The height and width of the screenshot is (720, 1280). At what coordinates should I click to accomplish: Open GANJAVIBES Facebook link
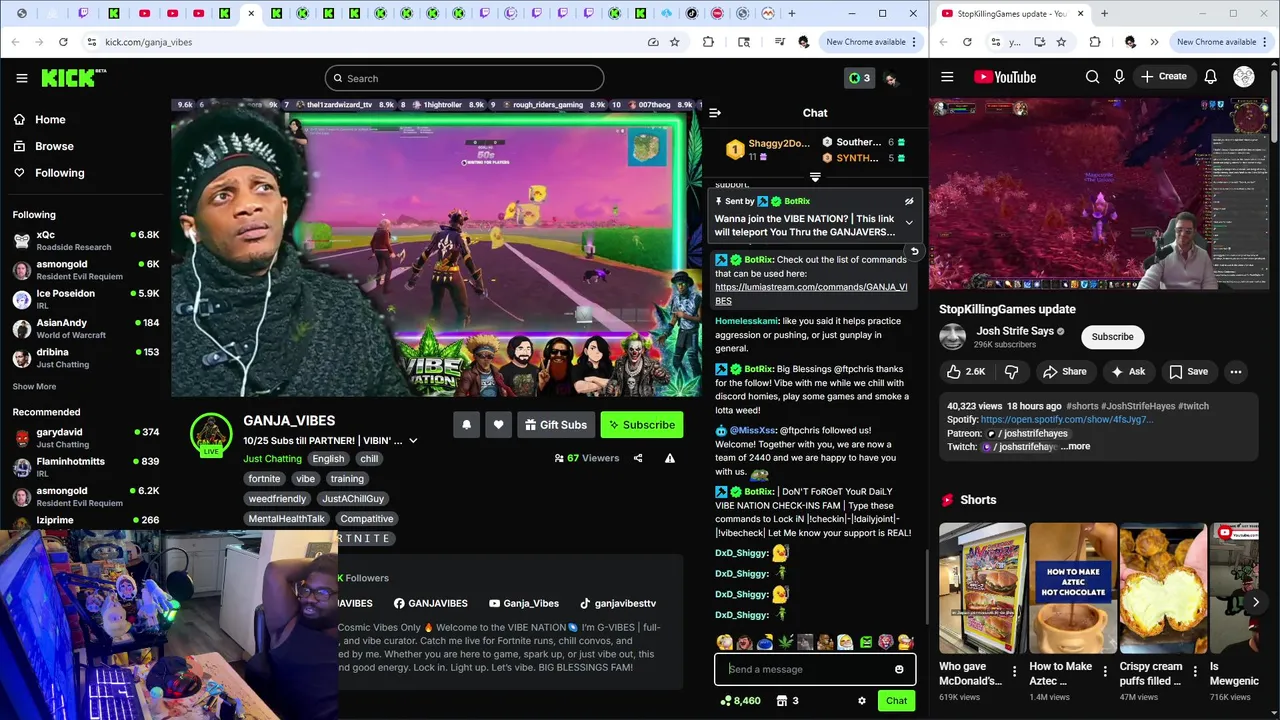[x=430, y=604]
